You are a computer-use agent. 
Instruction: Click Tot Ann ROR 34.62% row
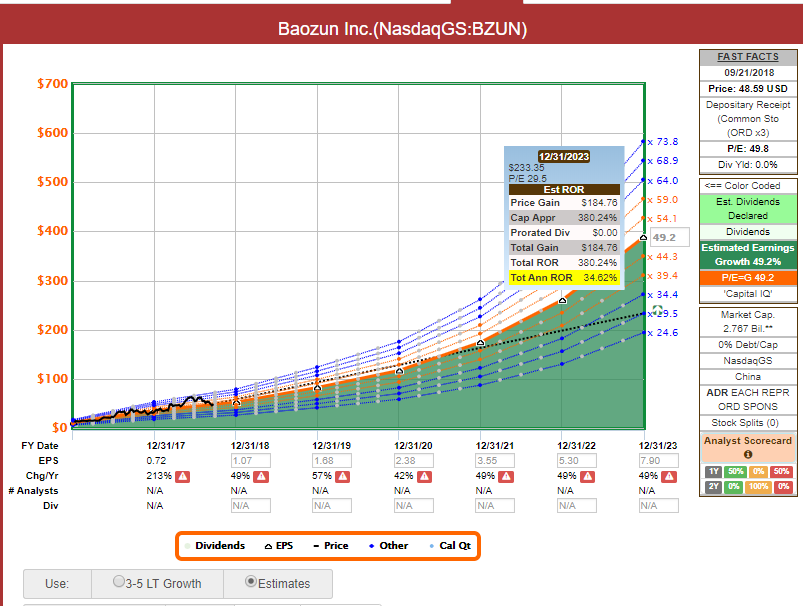tap(564, 278)
